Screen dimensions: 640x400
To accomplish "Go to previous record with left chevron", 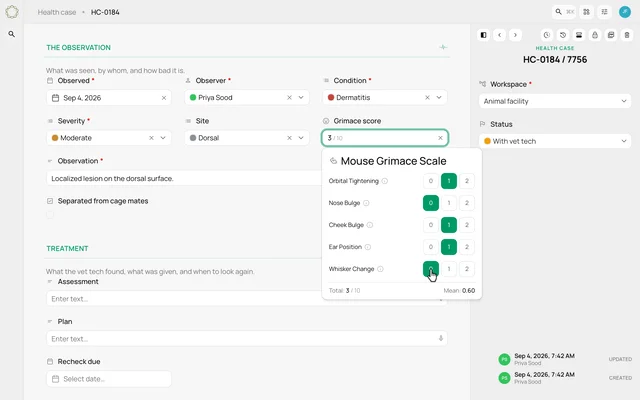I will (x=500, y=35).
